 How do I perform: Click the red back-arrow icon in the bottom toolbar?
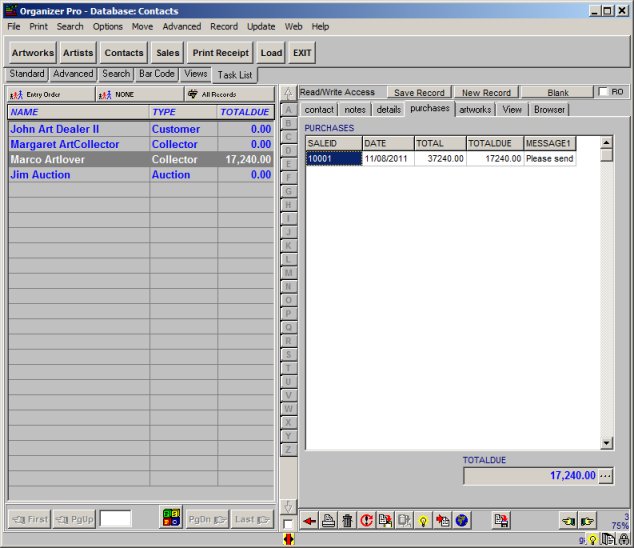[309, 521]
